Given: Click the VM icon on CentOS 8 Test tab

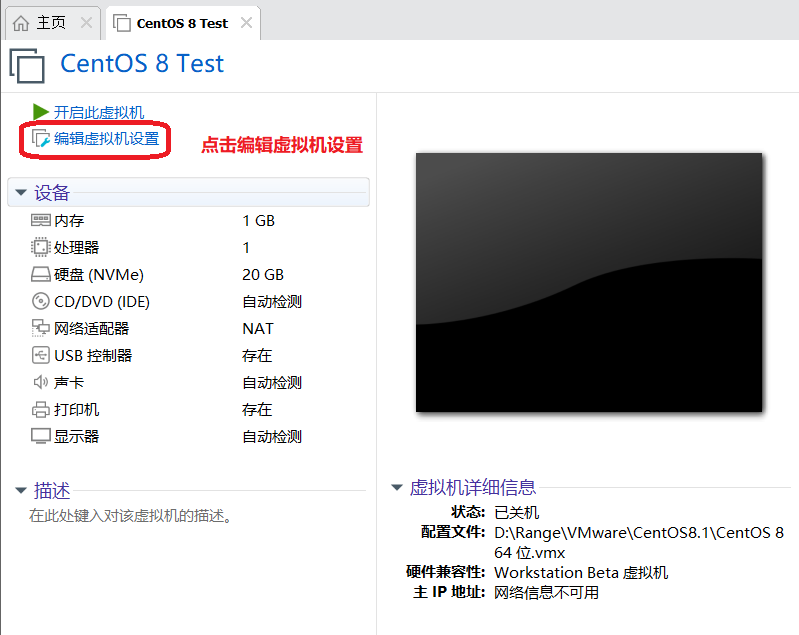Looking at the screenshot, I should (x=122, y=23).
